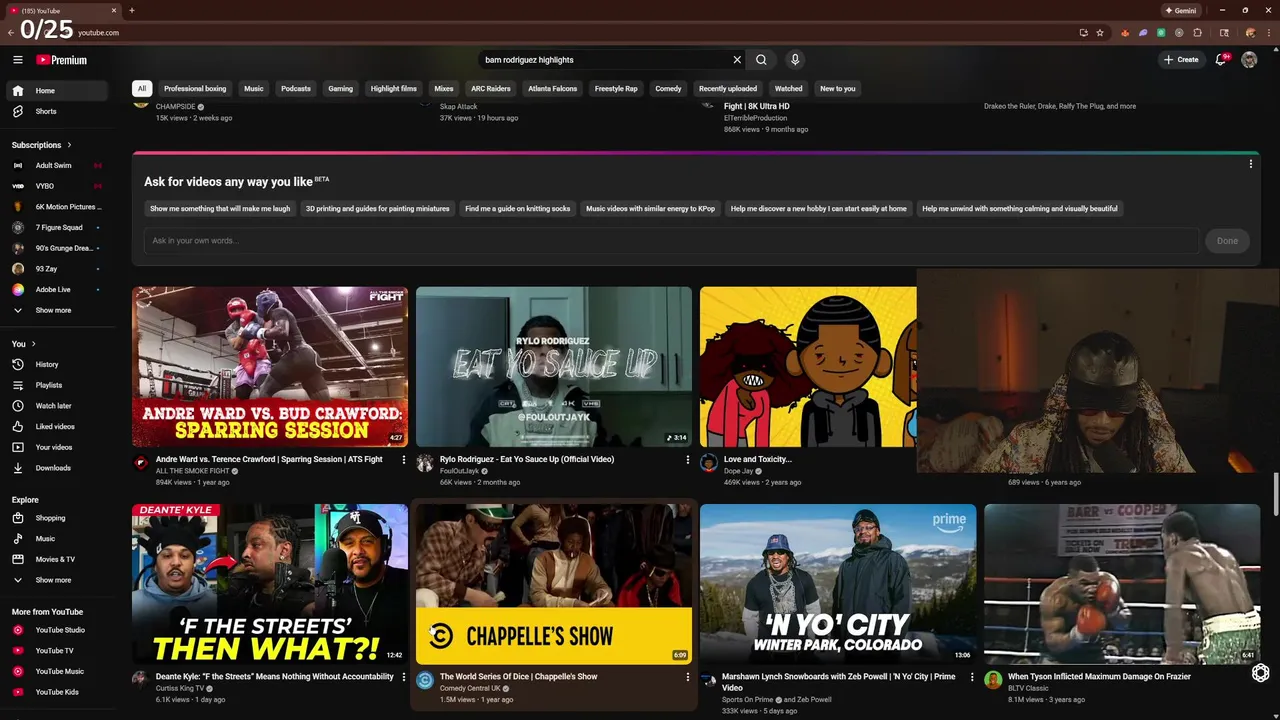1280x720 pixels.
Task: Open options for Rylo Rodriguez video
Action: pos(688,460)
